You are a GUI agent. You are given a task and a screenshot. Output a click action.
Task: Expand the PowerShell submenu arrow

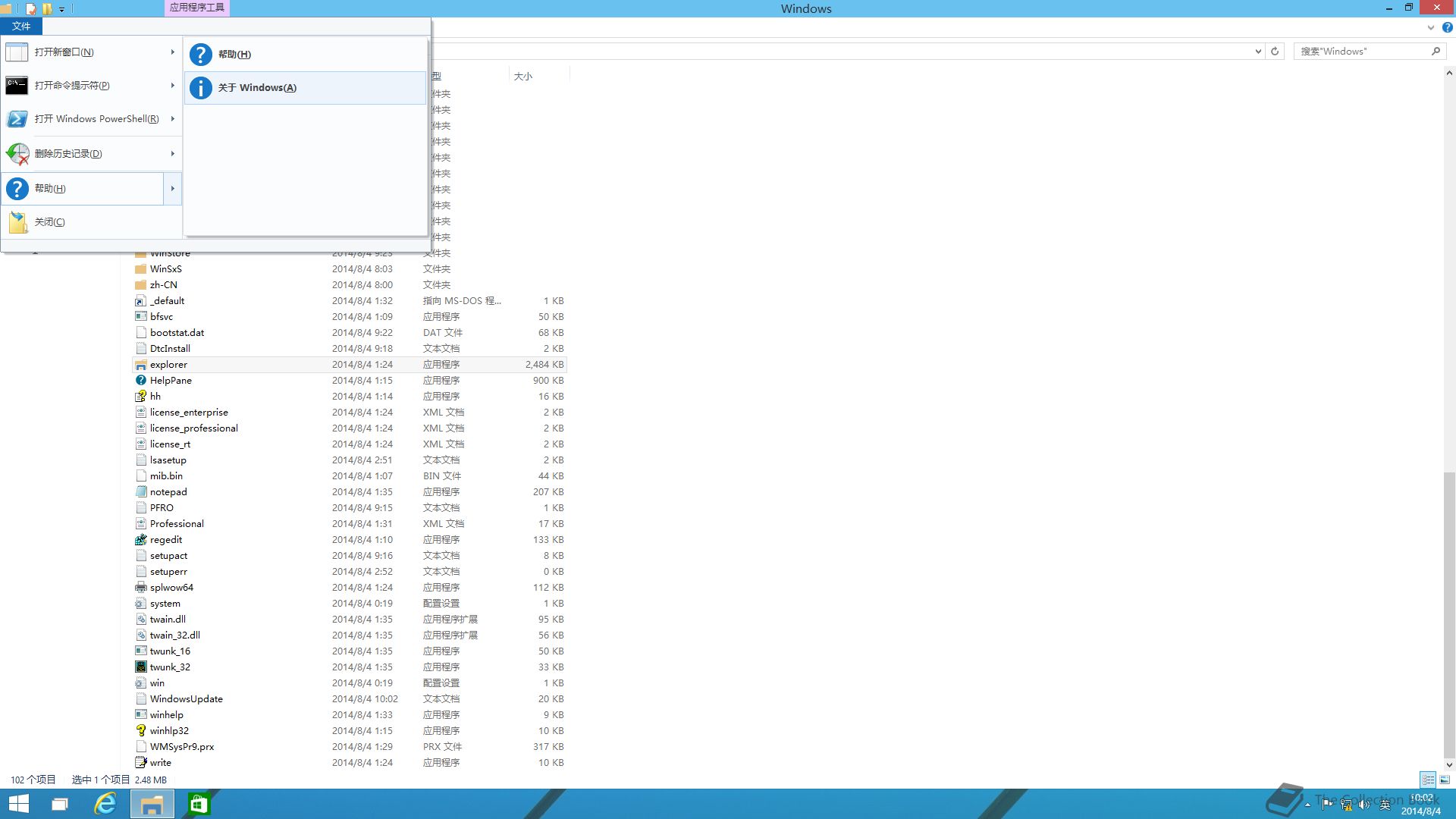(x=173, y=119)
